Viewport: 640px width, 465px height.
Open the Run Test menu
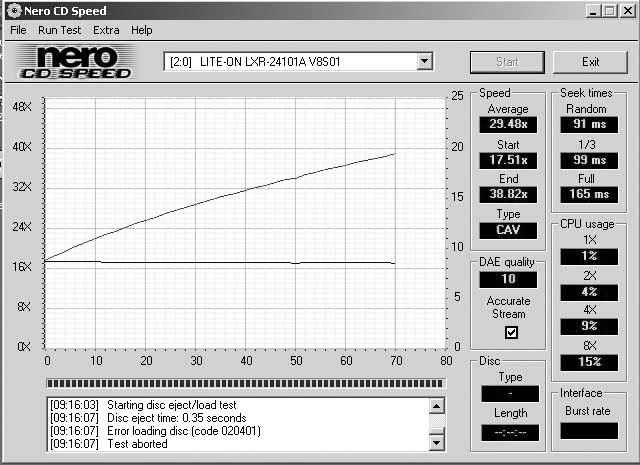pos(59,30)
